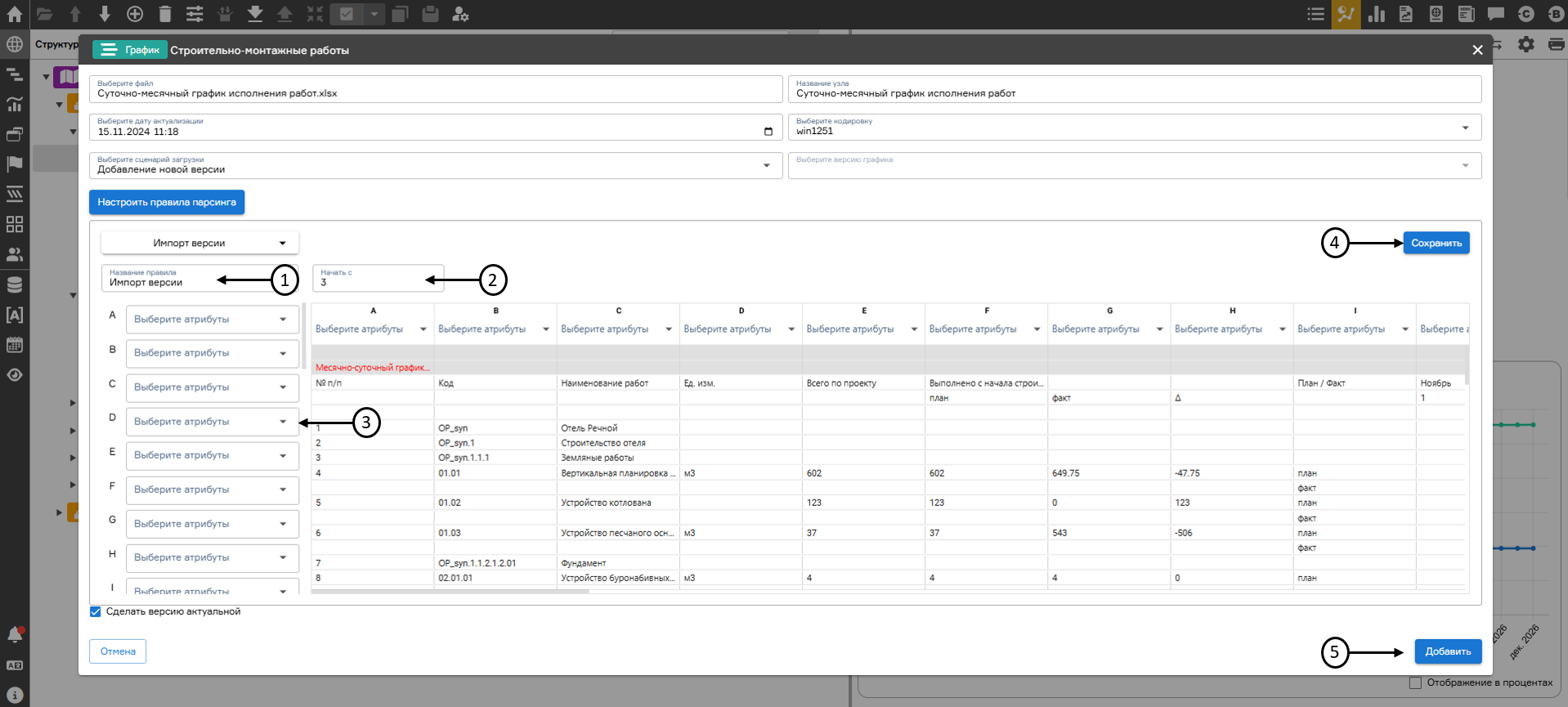Viewport: 1568px width, 707px height.
Task: Click the 'Добавить' button
Action: pyautogui.click(x=1448, y=651)
